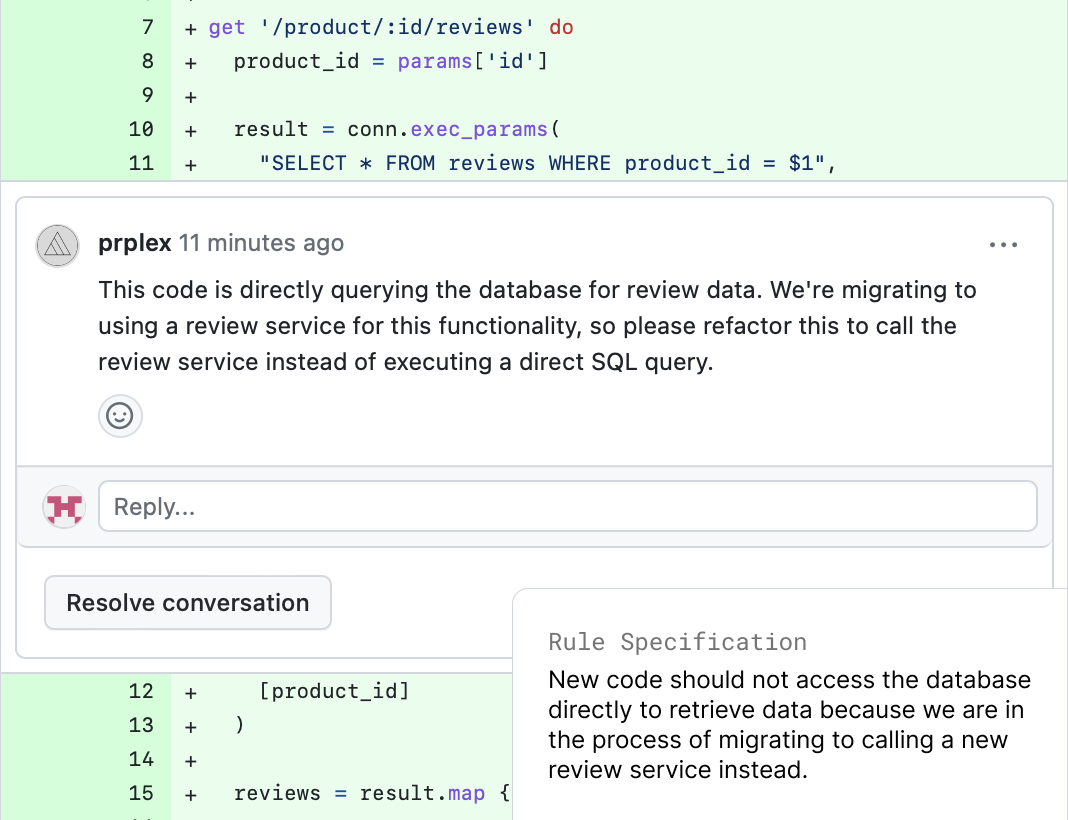Click the "11 minutes ago" timestamp

(x=261, y=243)
